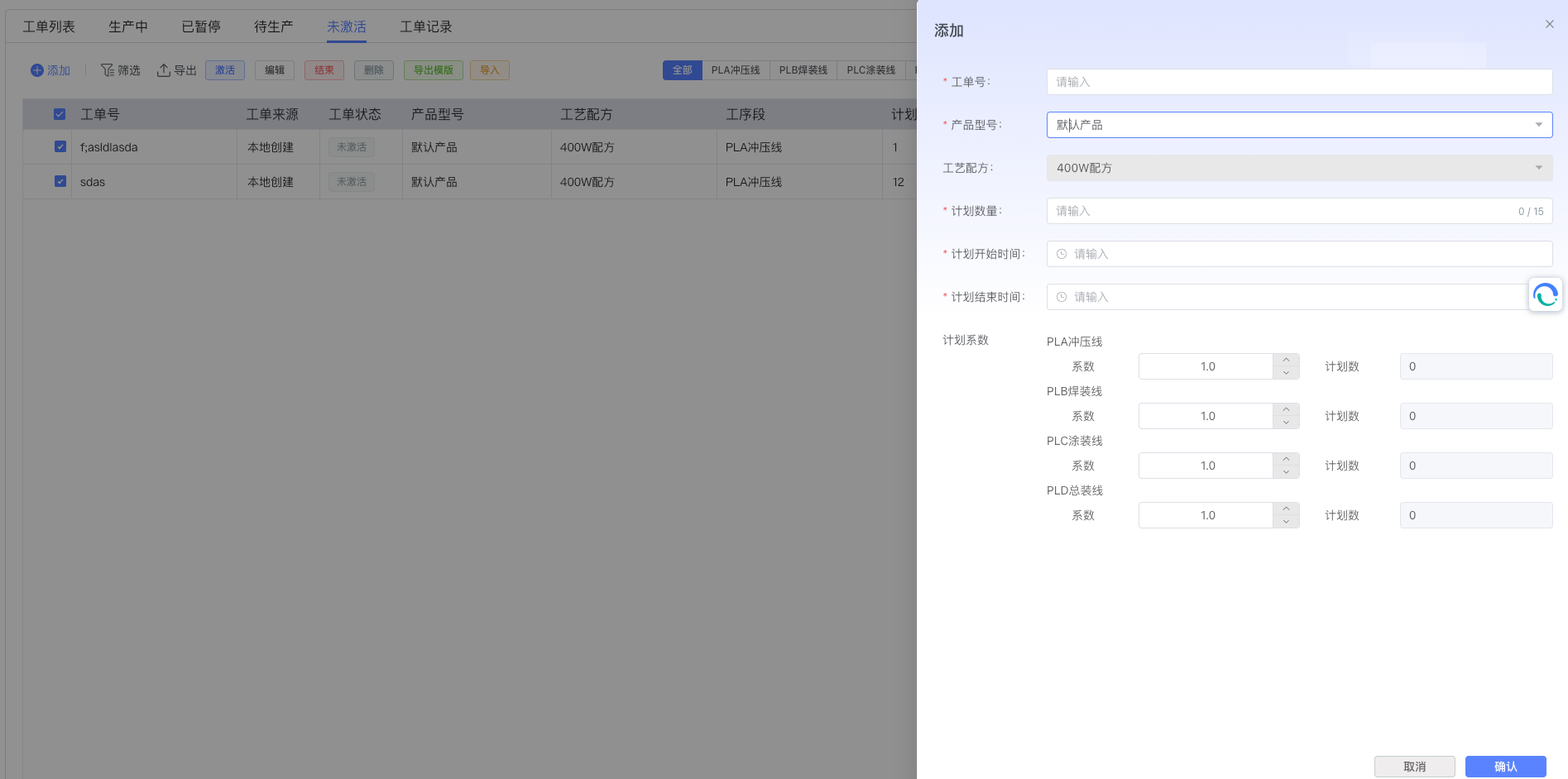Click the blue plus Add icon
Screen dimensions: 1568x779
(36, 70)
